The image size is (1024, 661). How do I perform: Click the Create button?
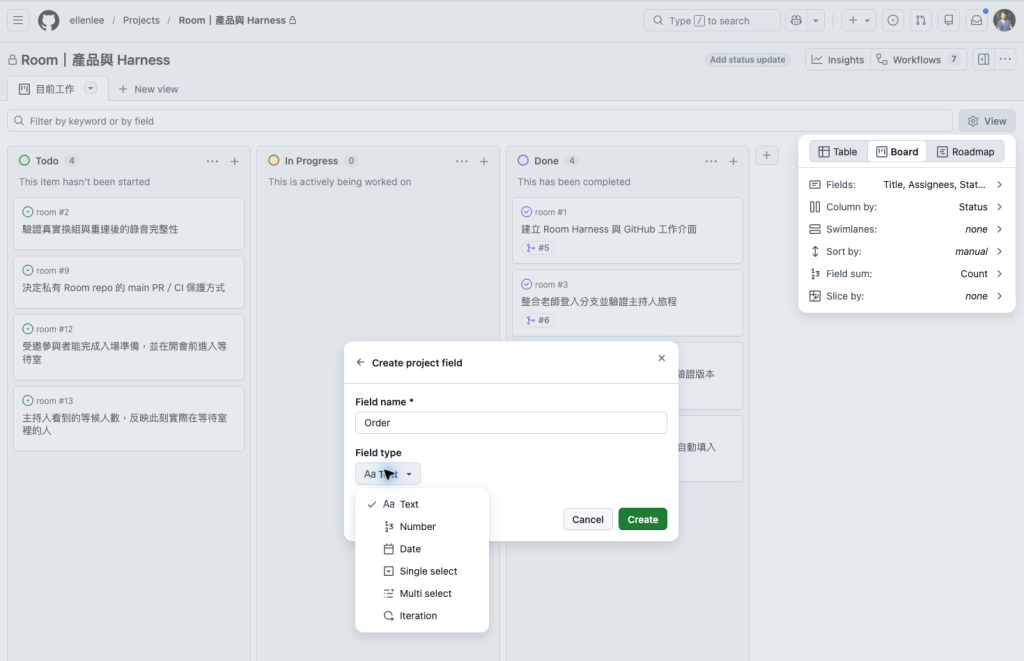(643, 519)
